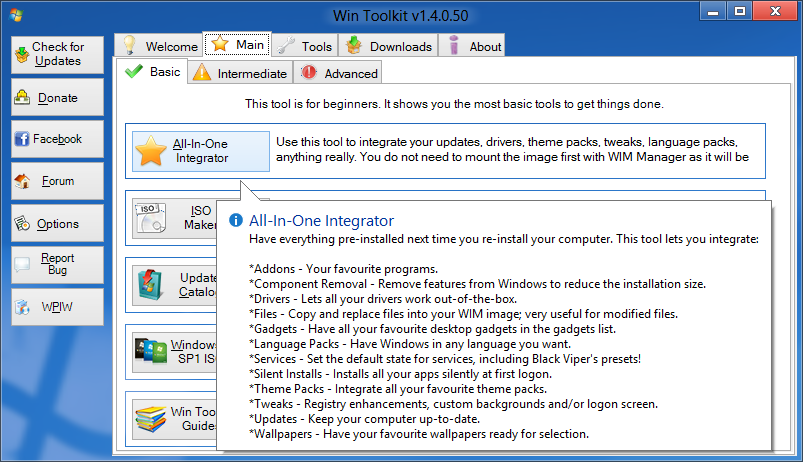804x462 pixels.
Task: Click the Win Toolkit Guides books icon
Action: (151, 418)
